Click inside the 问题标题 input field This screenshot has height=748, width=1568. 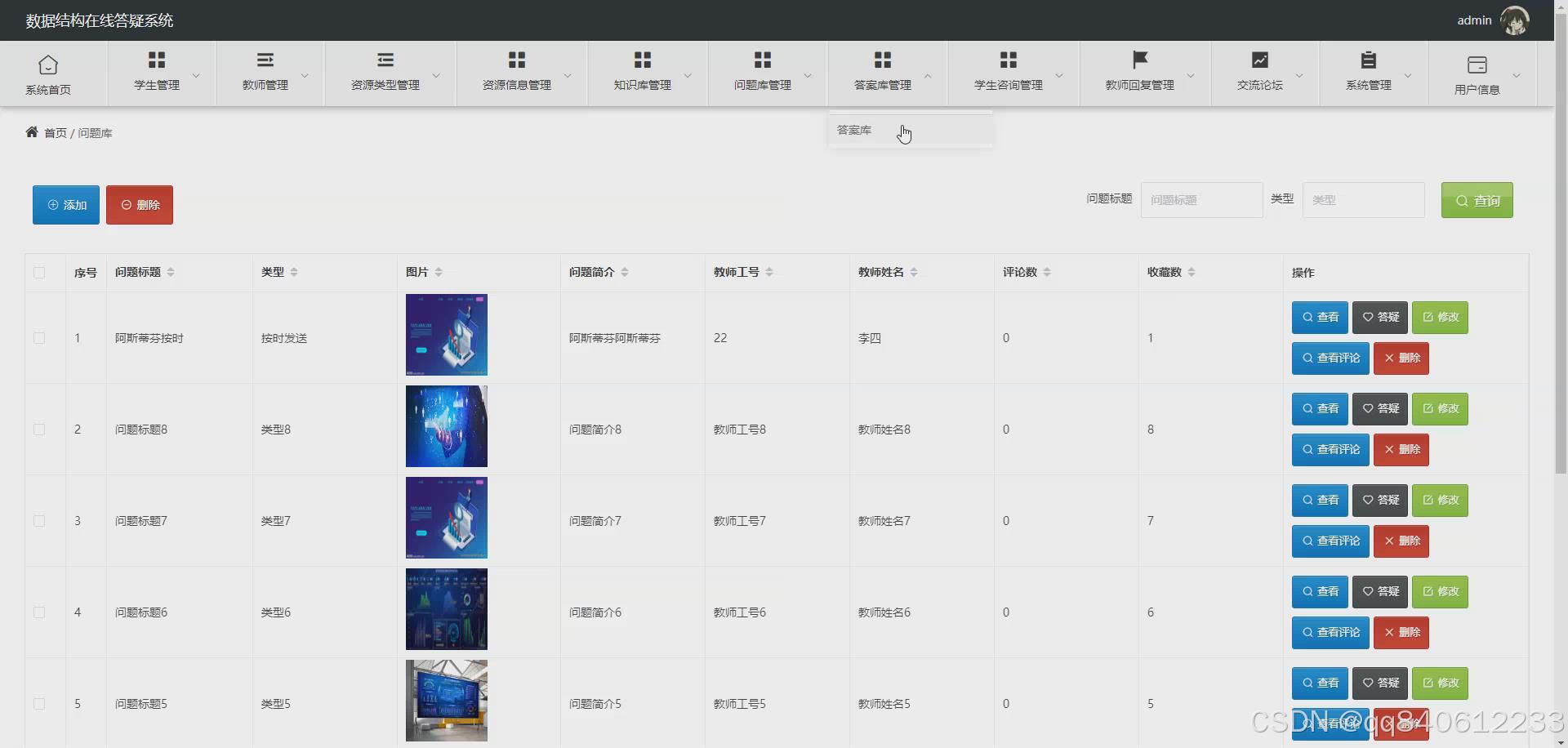(x=1201, y=199)
